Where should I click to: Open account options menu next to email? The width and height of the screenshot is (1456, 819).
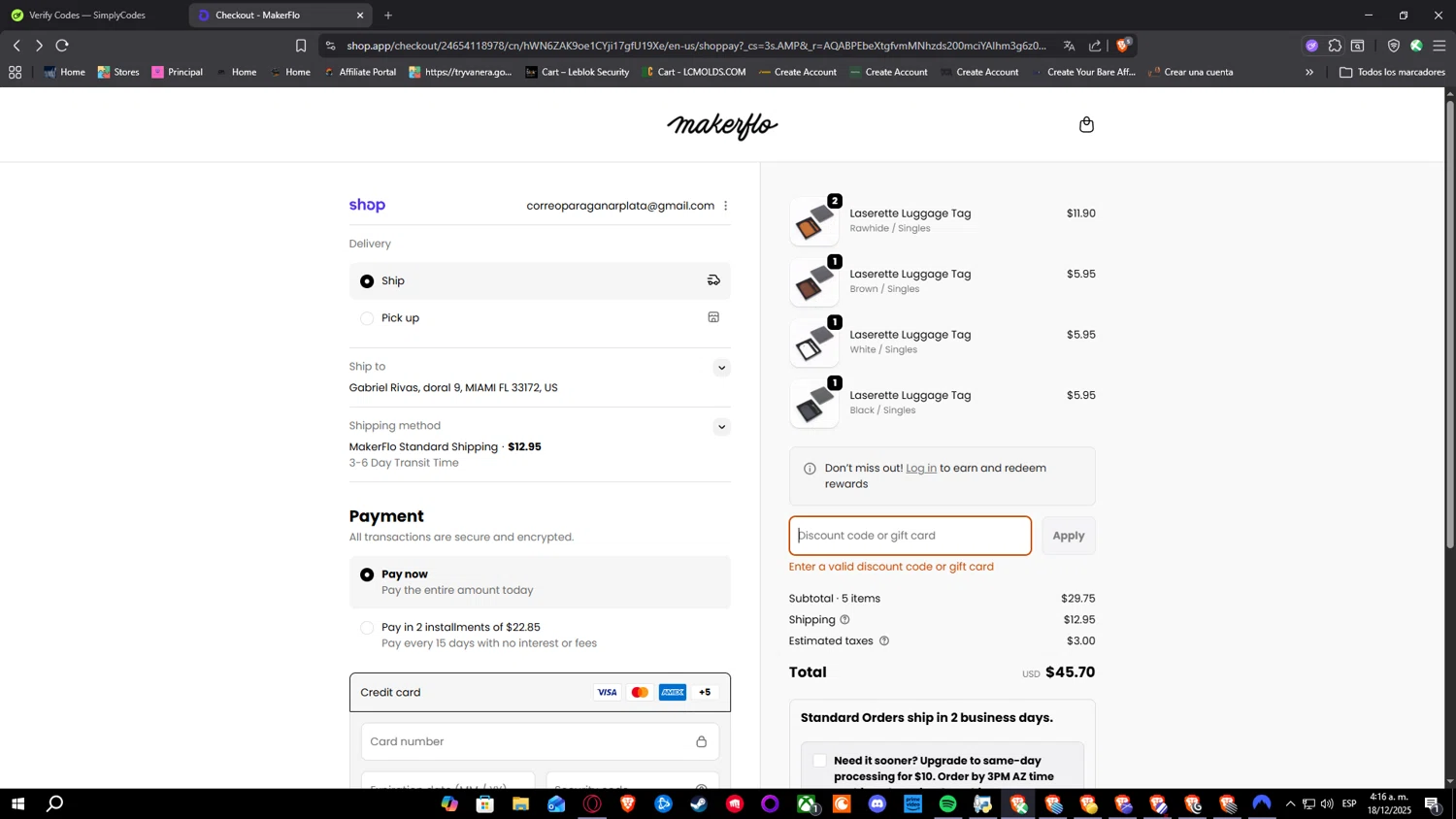725,206
